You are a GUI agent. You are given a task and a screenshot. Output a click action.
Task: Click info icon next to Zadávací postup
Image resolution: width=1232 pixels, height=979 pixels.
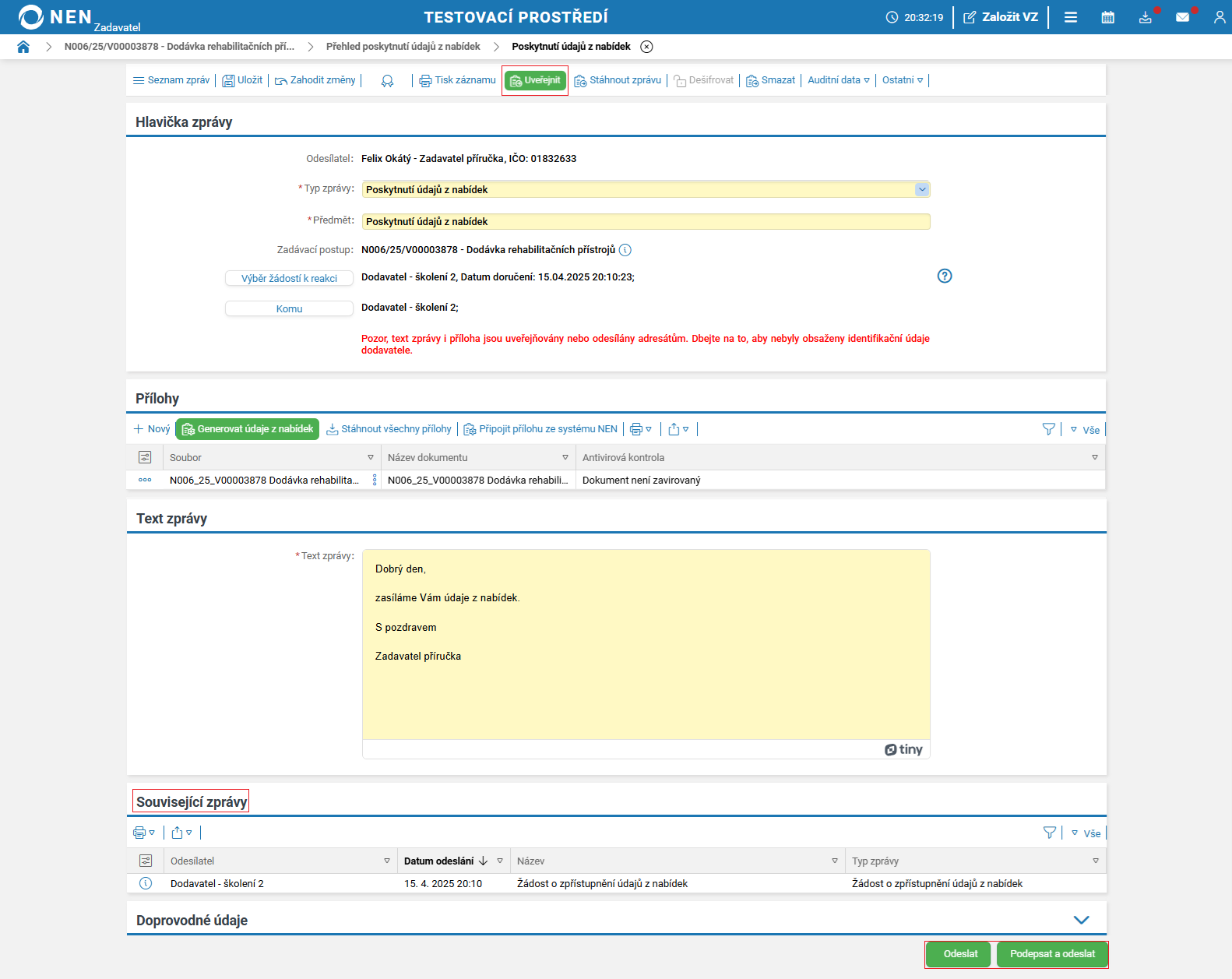click(625, 250)
